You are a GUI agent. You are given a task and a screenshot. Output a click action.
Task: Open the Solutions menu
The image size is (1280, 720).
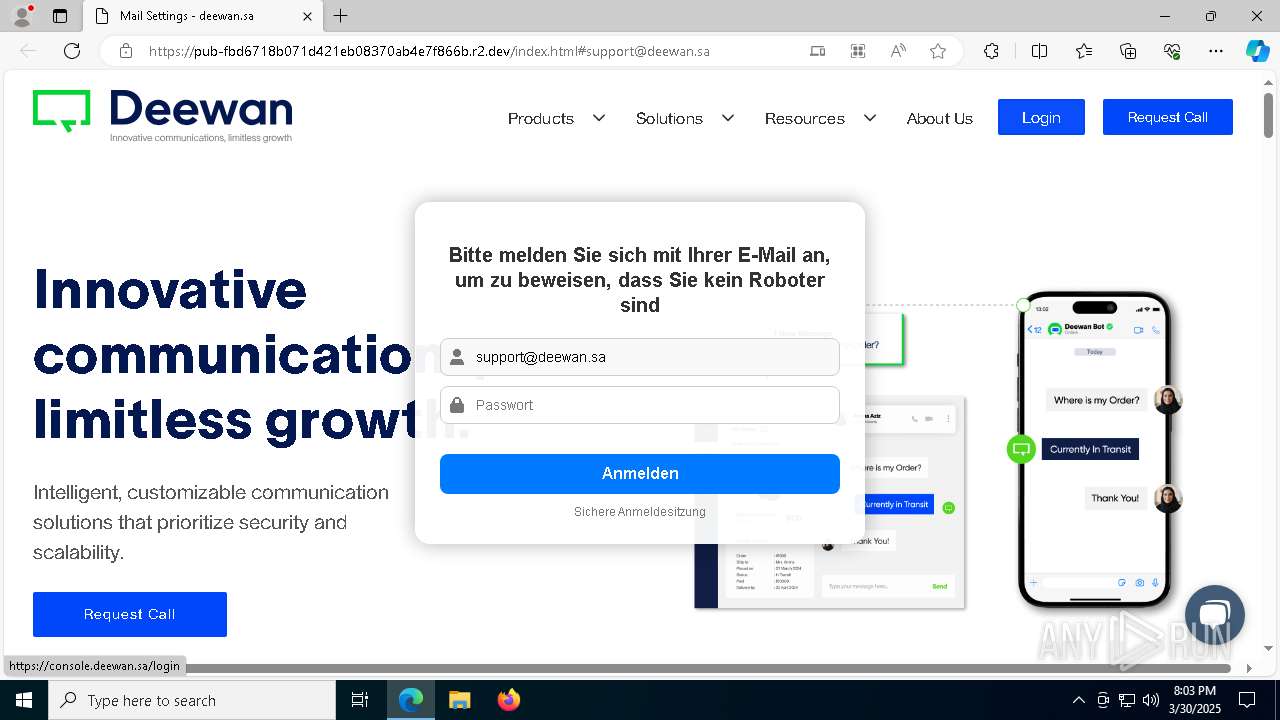(669, 118)
